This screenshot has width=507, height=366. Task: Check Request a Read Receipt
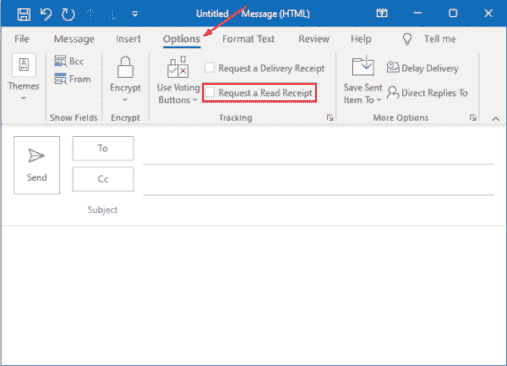(210, 92)
